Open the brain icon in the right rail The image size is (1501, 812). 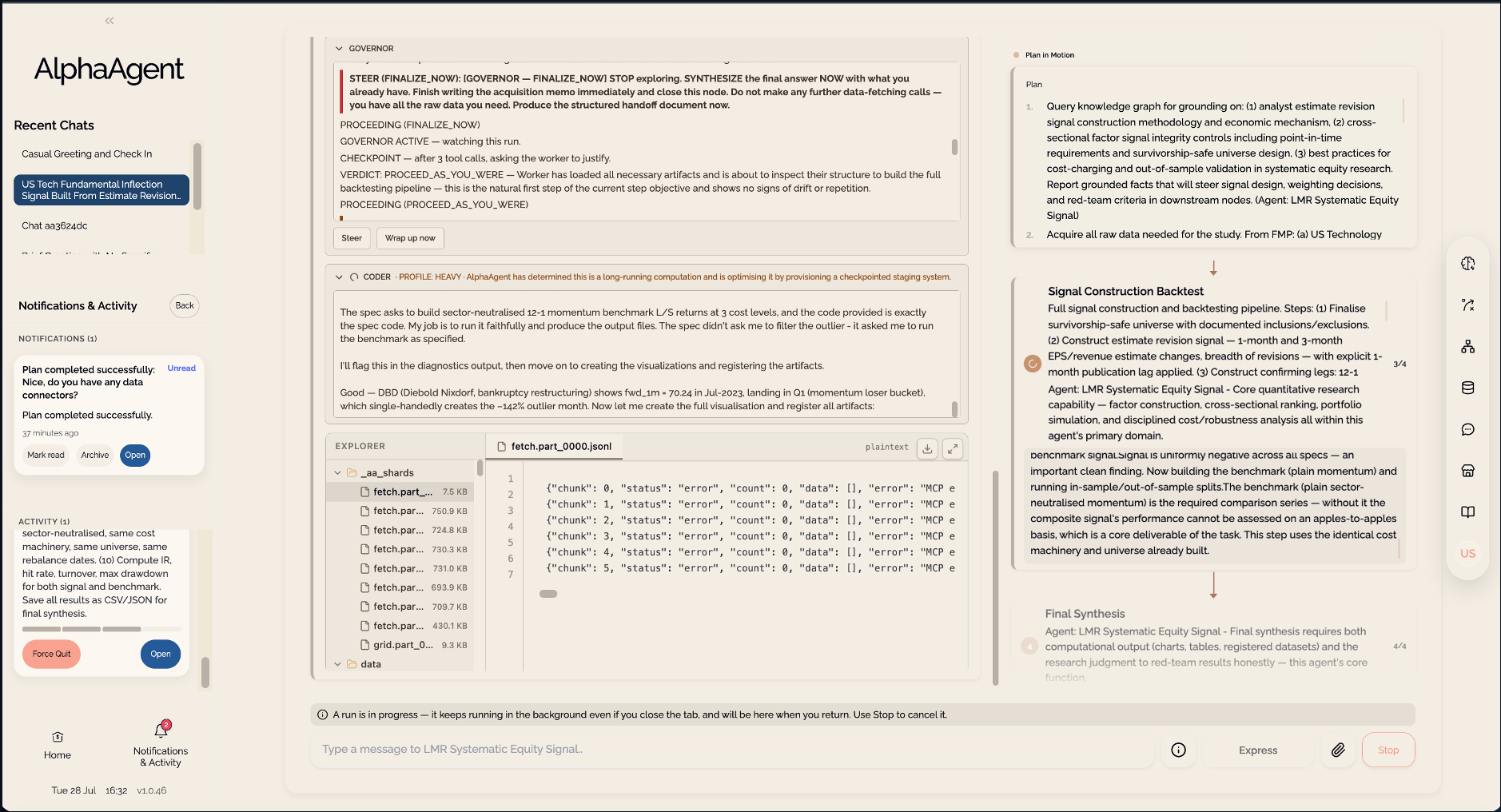(x=1467, y=264)
